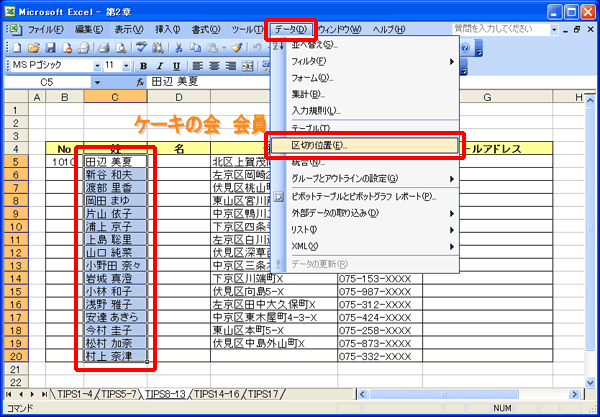
Task: Choose ピボットテーブルとピボットグラフ レポート entry
Action: coord(365,197)
